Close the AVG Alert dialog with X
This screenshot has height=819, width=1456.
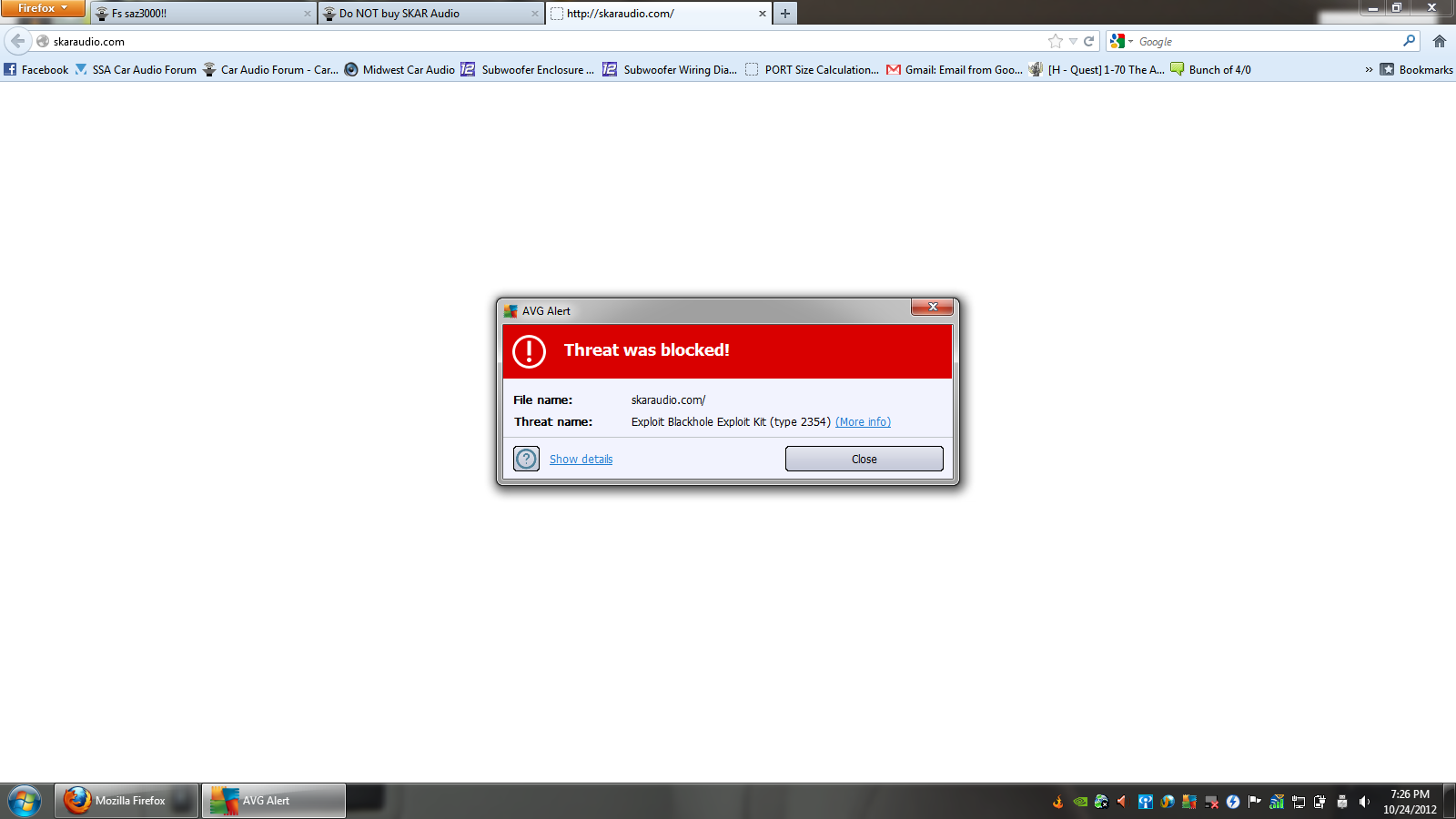(x=933, y=308)
